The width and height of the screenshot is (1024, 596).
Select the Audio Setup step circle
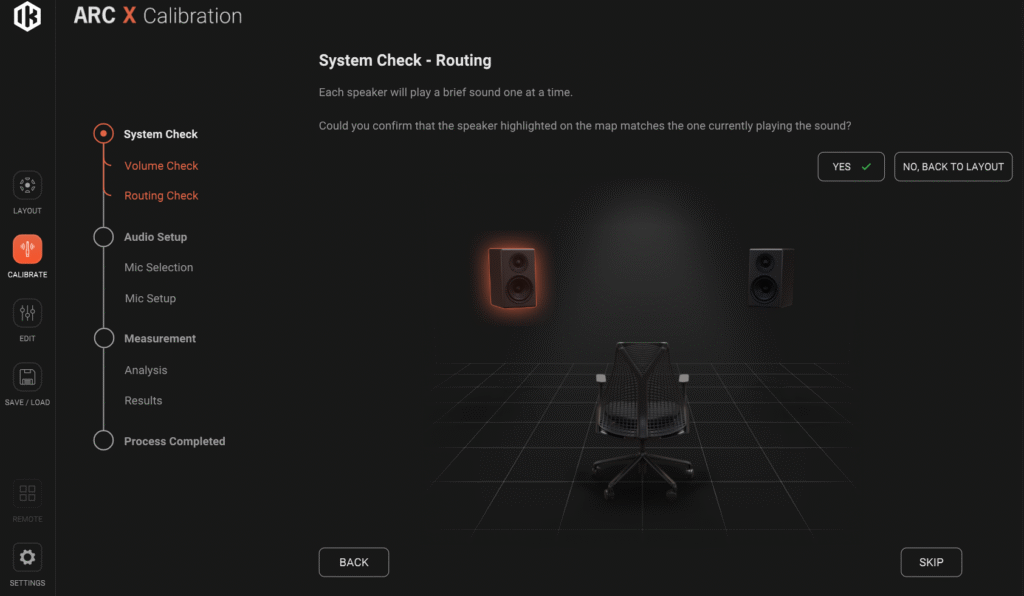(x=103, y=237)
